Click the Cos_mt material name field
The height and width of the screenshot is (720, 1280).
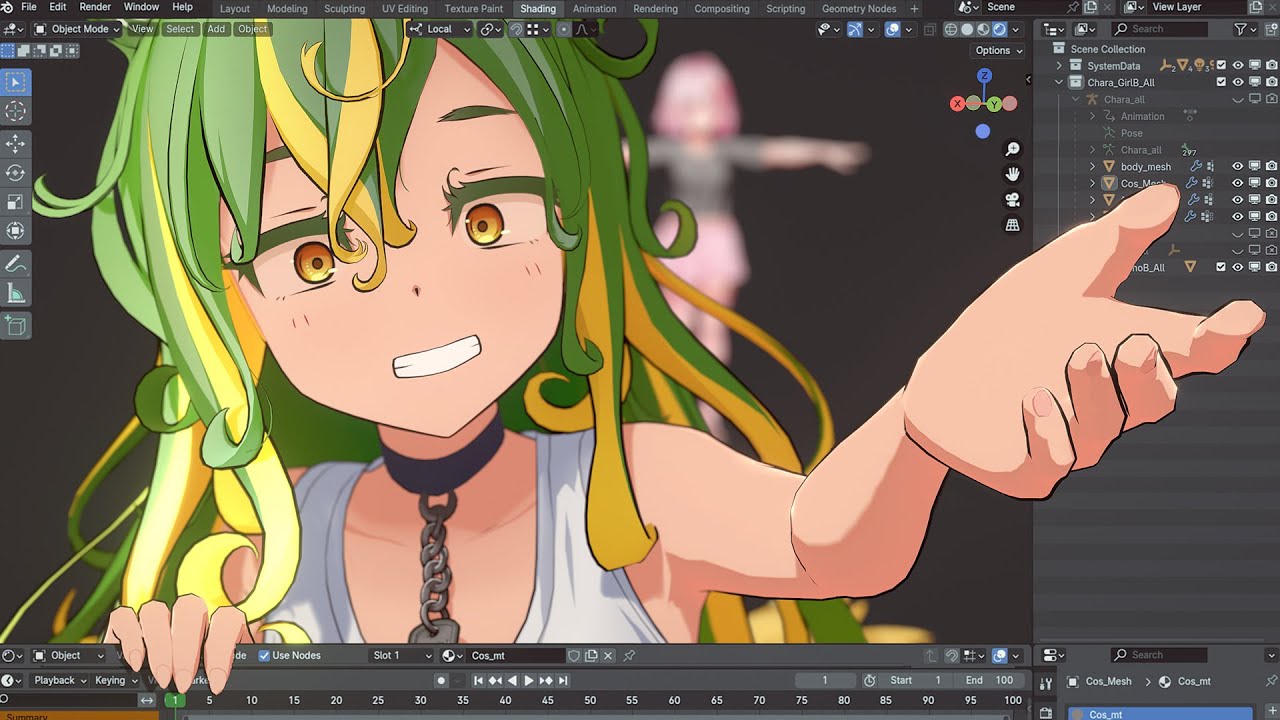[515, 655]
